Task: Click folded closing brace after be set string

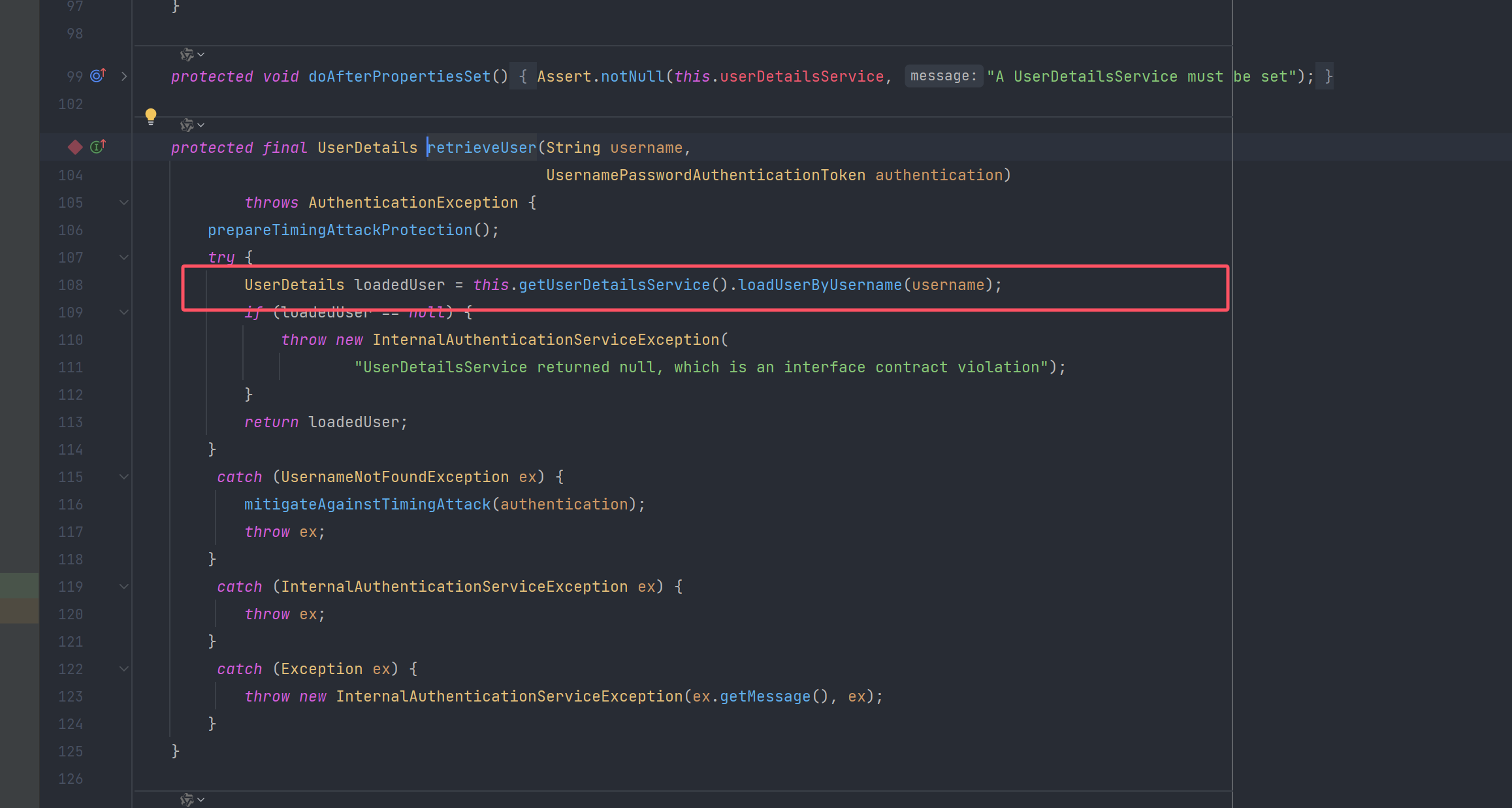Action: click(x=1328, y=76)
